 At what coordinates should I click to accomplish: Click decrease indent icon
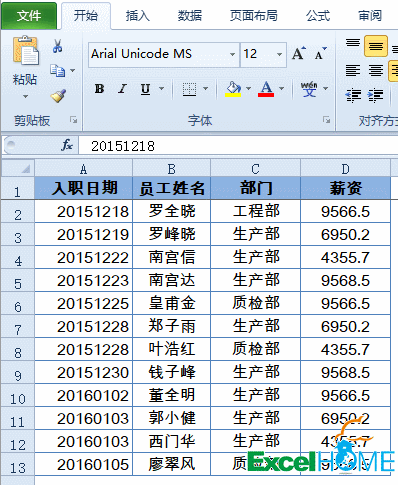[x=353, y=96]
